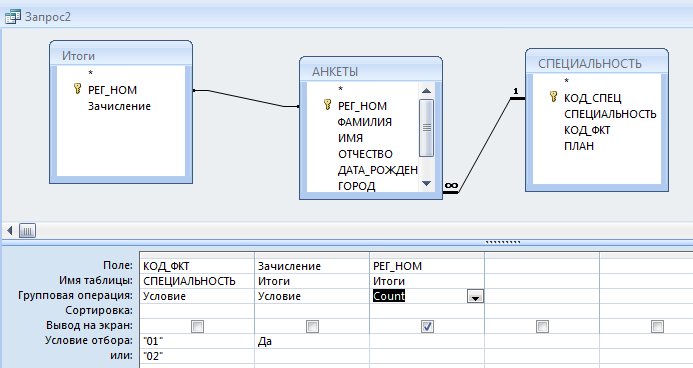Click sort cell under Зачисление column
The width and height of the screenshot is (693, 368).
312,311
